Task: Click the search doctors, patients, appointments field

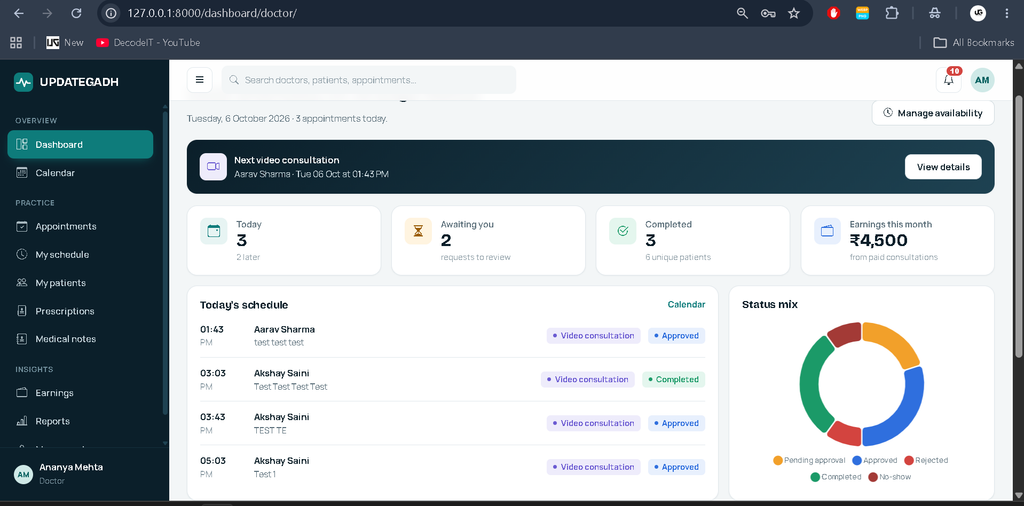Action: click(369, 80)
